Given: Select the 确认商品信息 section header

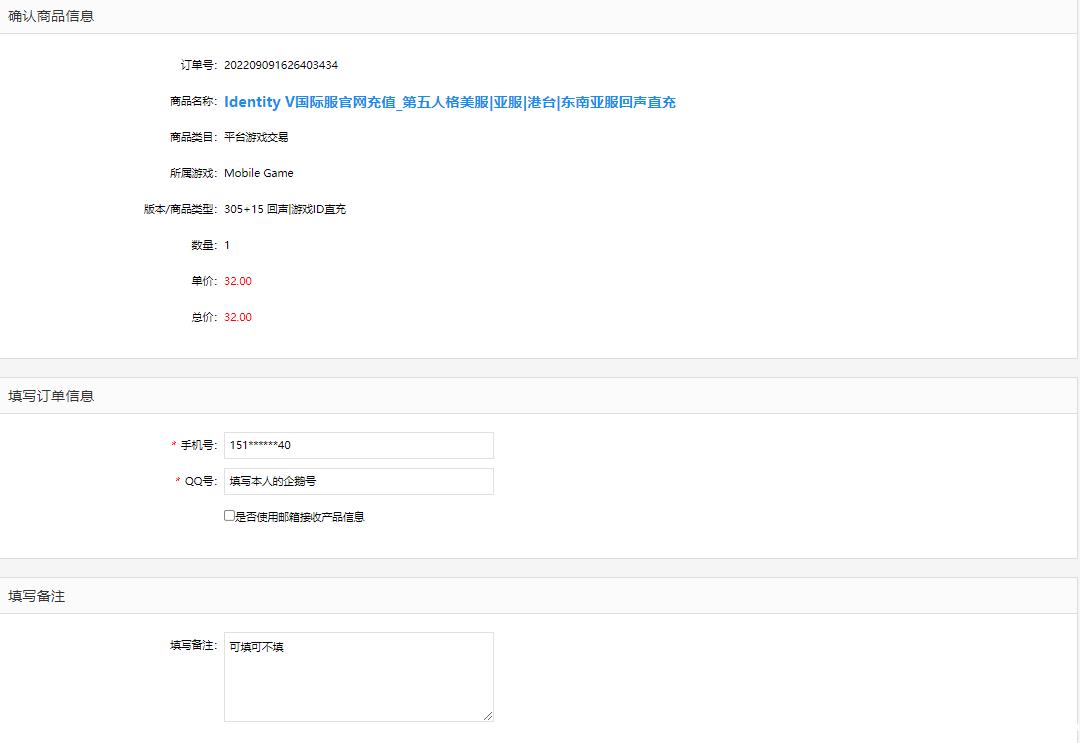Looking at the screenshot, I should [51, 16].
